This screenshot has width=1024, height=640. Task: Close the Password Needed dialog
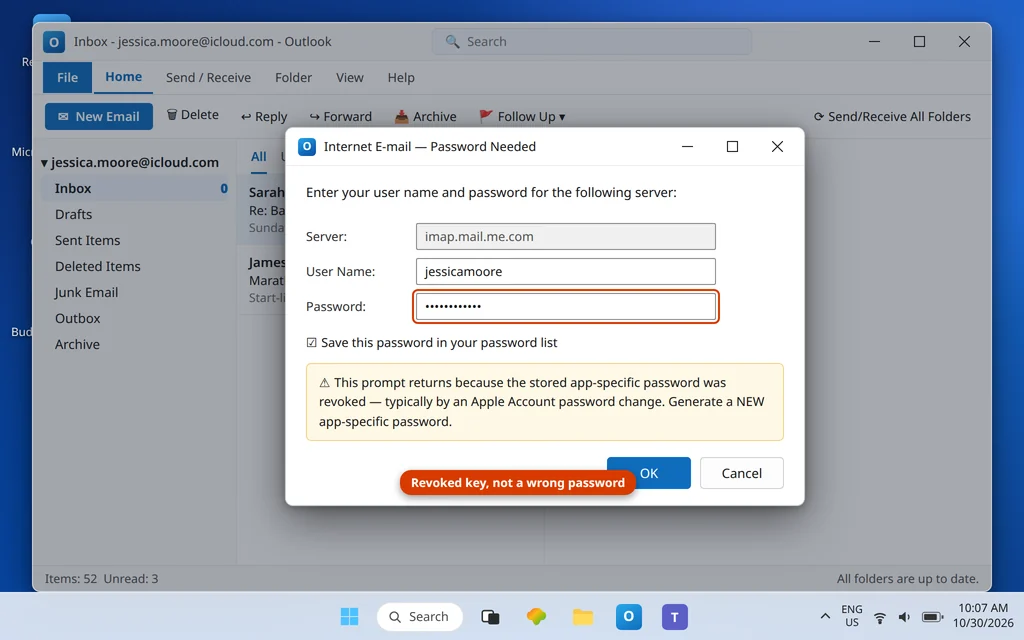777,146
